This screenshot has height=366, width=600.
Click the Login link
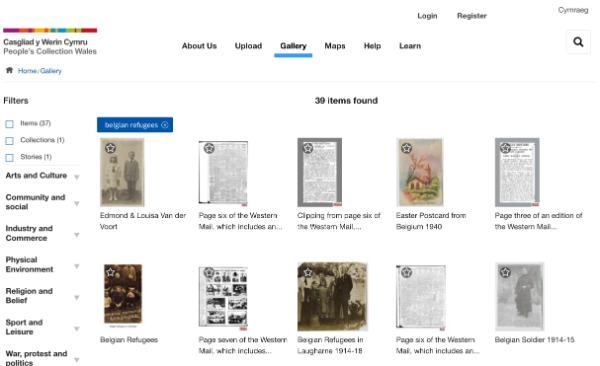pyautogui.click(x=427, y=16)
